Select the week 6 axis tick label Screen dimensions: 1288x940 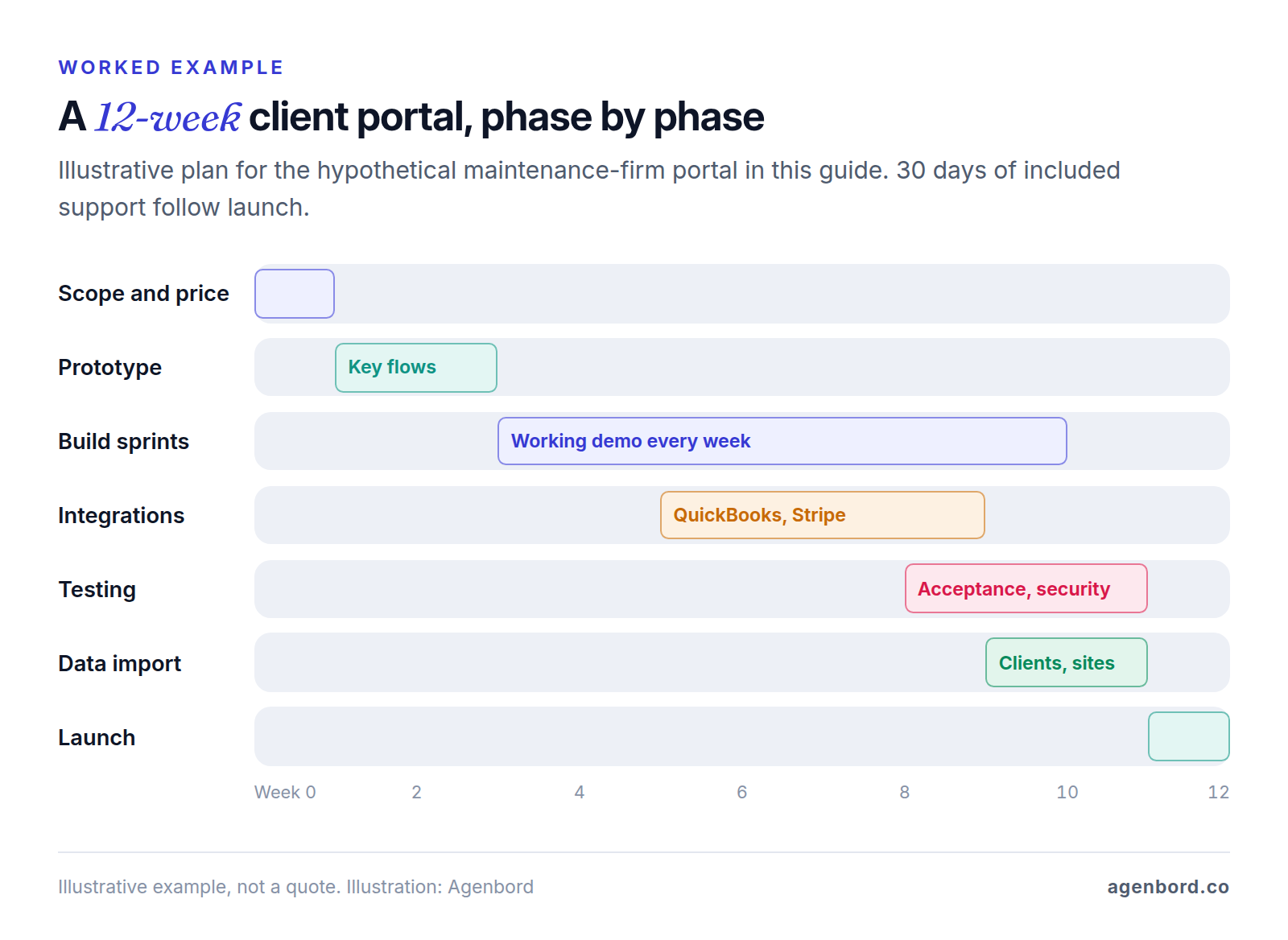pyautogui.click(x=742, y=792)
